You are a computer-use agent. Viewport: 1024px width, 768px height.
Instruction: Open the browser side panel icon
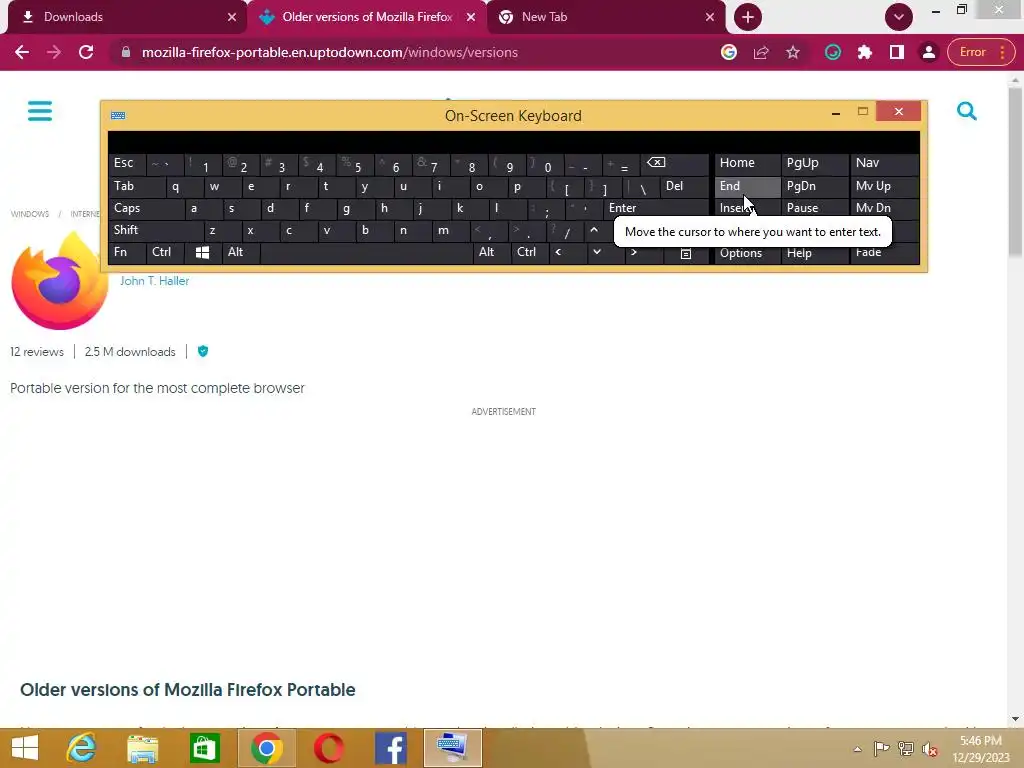pyautogui.click(x=897, y=52)
